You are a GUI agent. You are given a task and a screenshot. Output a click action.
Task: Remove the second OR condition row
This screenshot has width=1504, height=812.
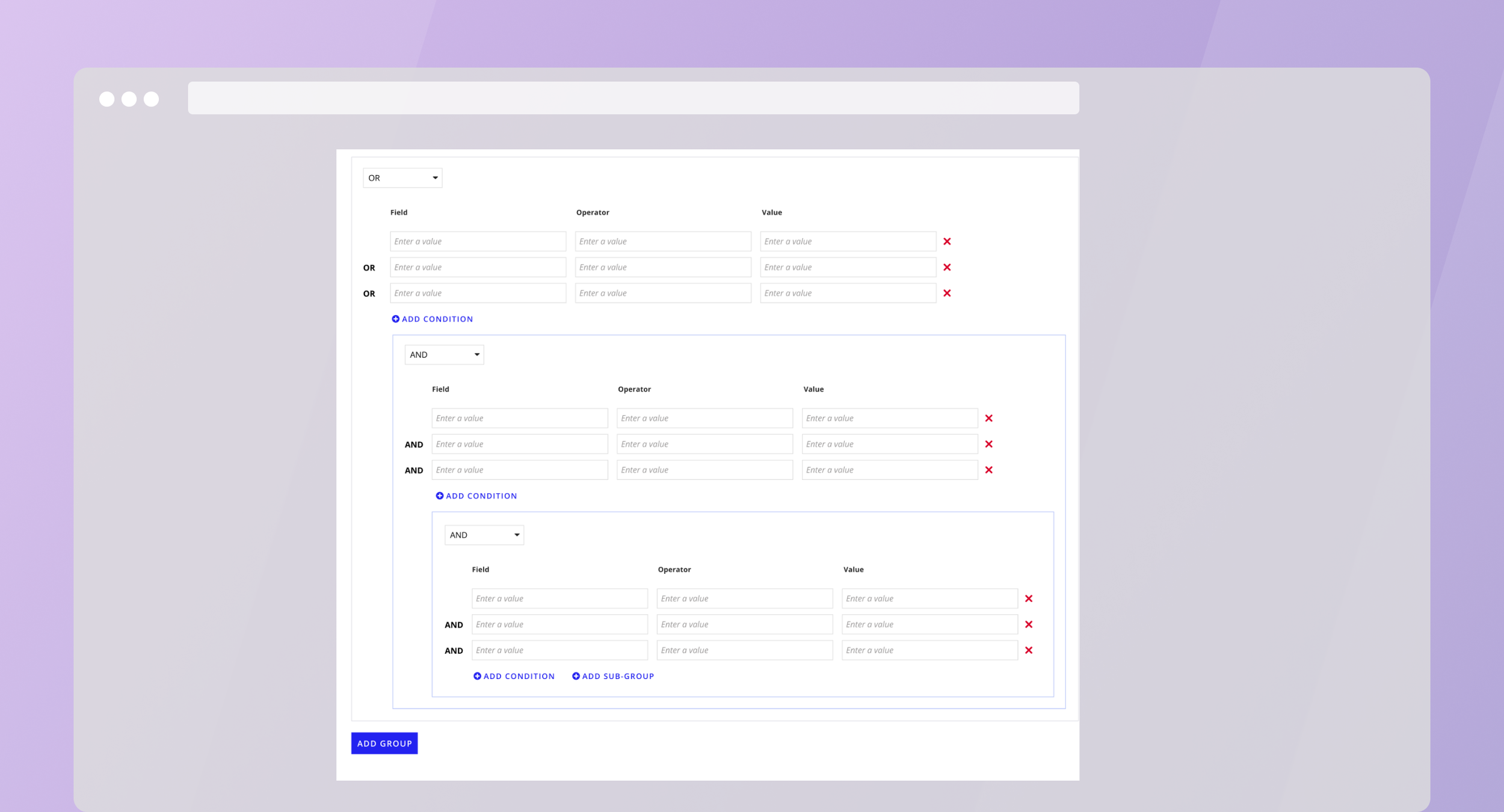[x=947, y=267]
